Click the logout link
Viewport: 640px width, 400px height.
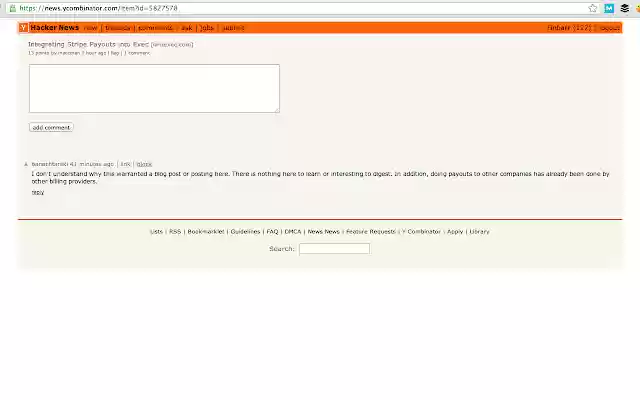[610, 28]
